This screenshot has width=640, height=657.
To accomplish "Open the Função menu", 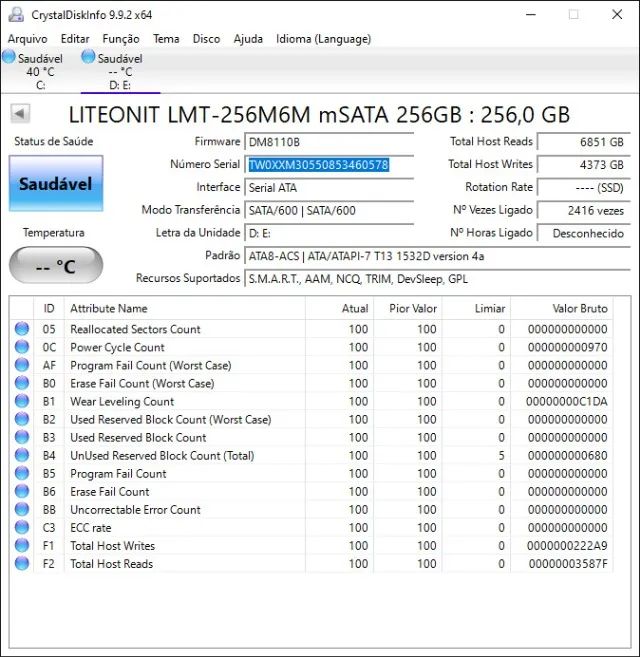I will tap(121, 39).
